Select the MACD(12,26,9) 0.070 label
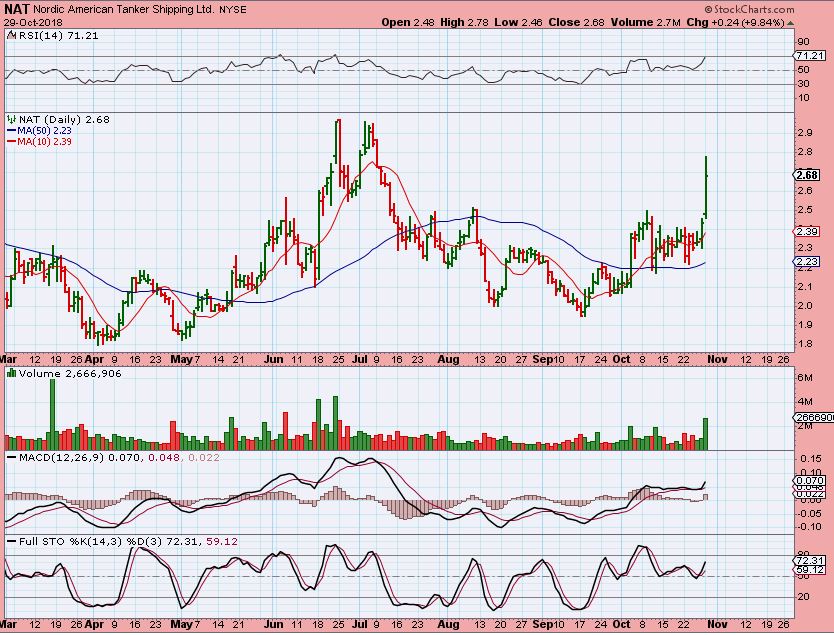 79,457
